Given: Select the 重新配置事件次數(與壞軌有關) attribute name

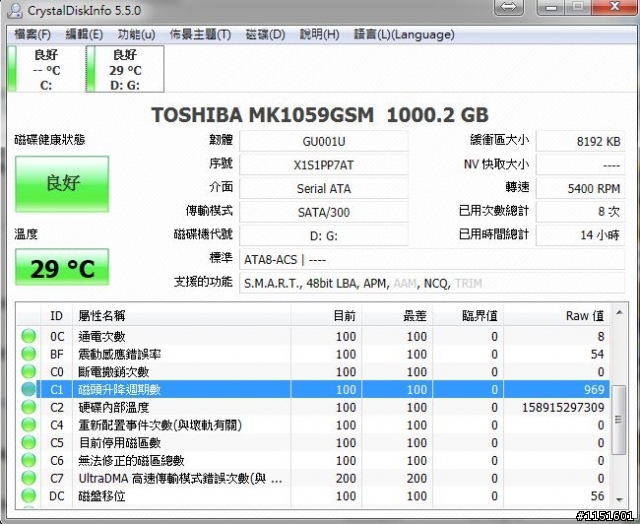Looking at the screenshot, I should click(160, 425).
